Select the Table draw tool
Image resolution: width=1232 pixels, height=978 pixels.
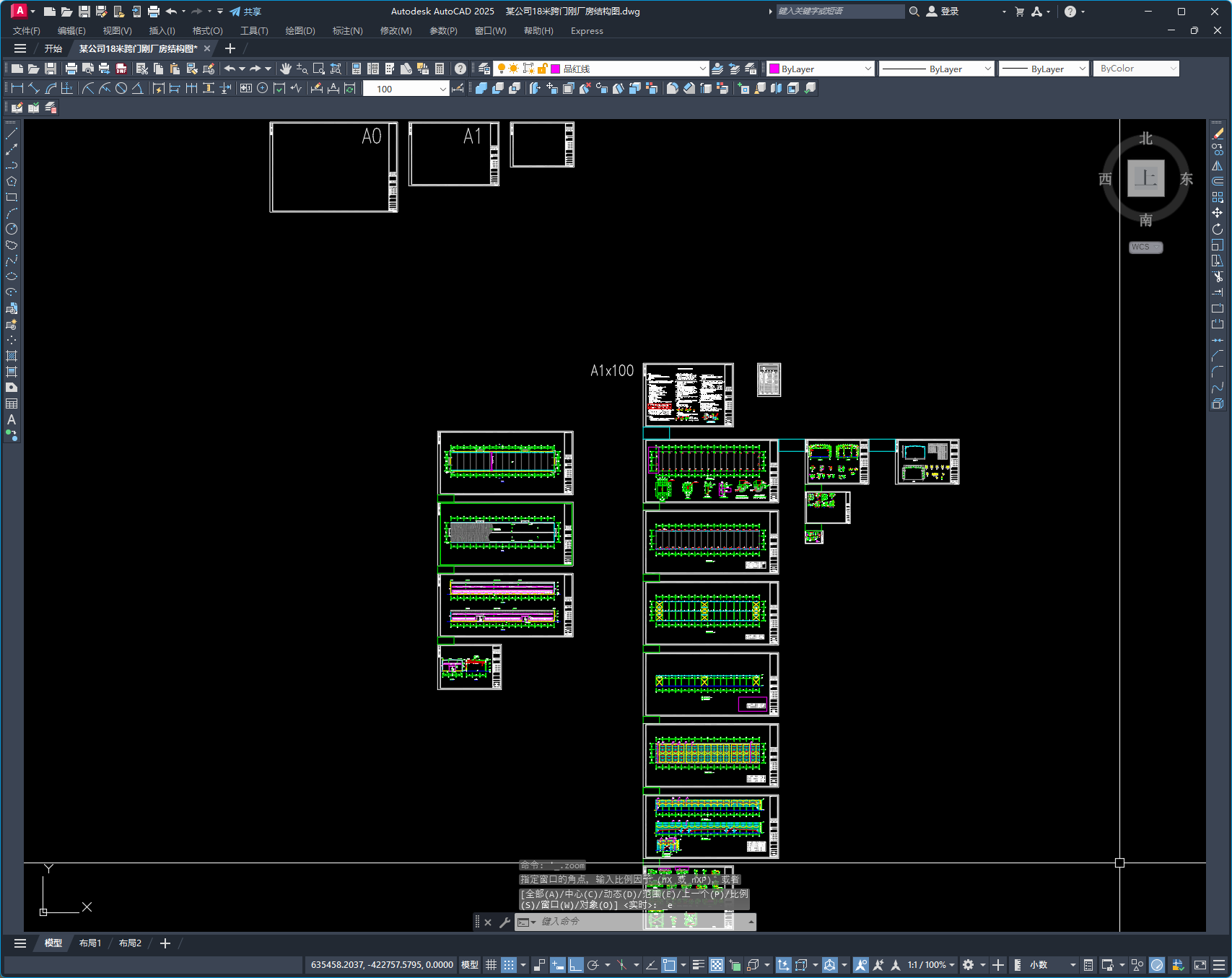[x=12, y=403]
